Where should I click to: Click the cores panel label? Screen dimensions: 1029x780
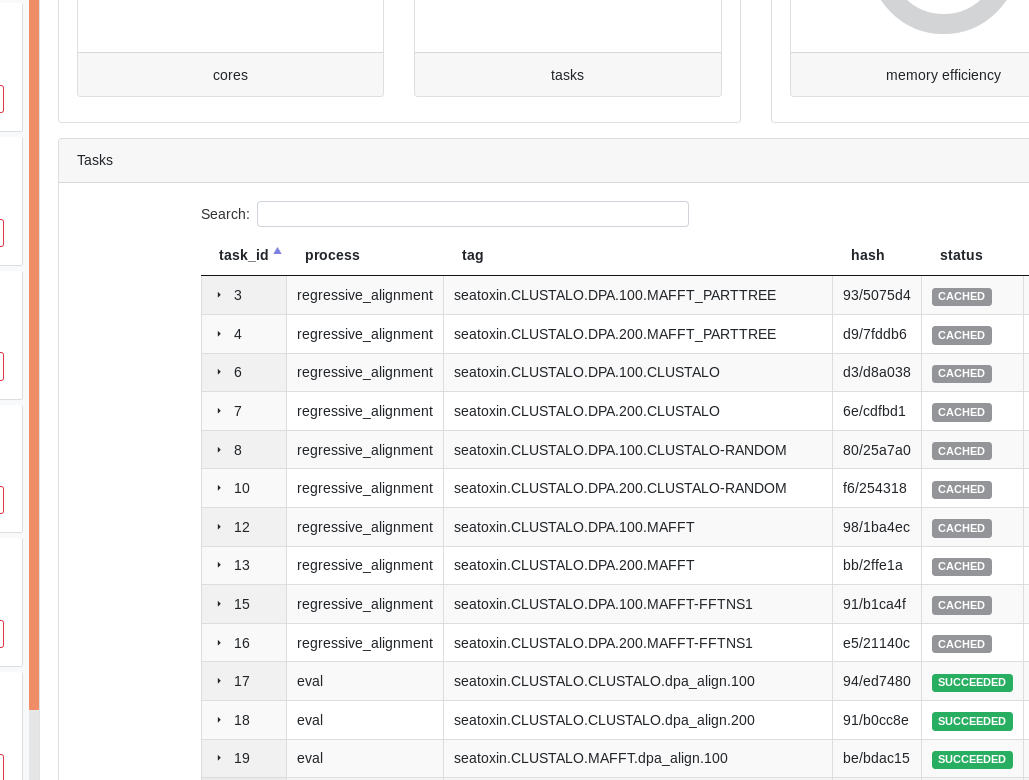click(230, 75)
